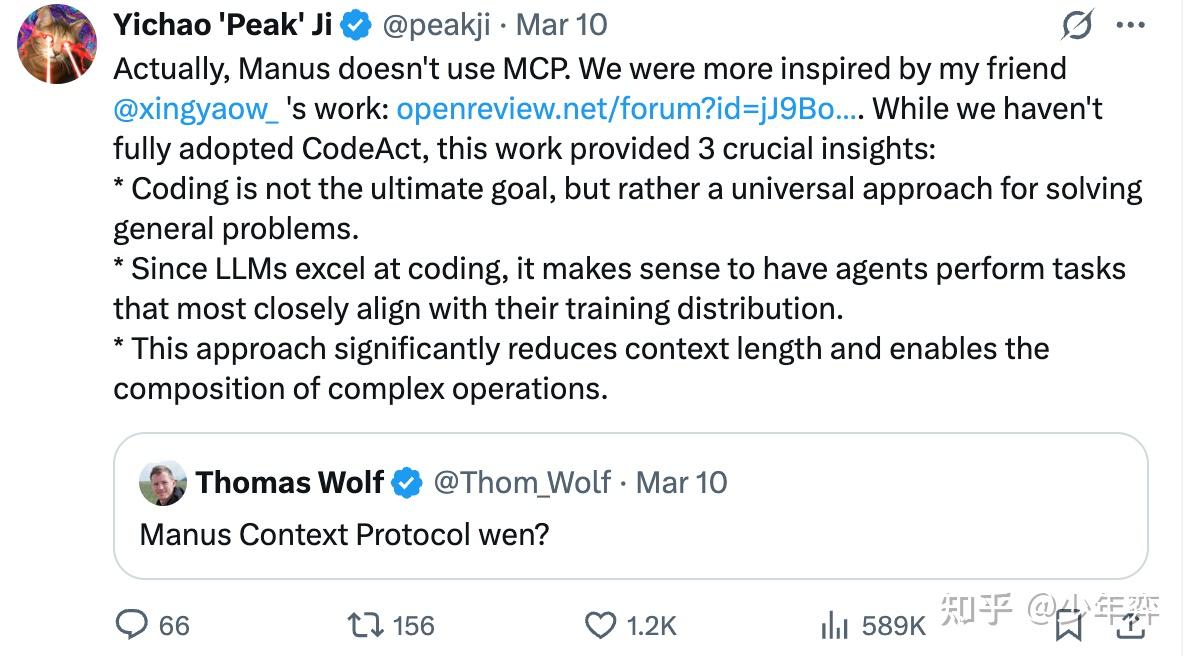Open the openreview.net forum link
The height and width of the screenshot is (656, 1190).
tap(627, 108)
